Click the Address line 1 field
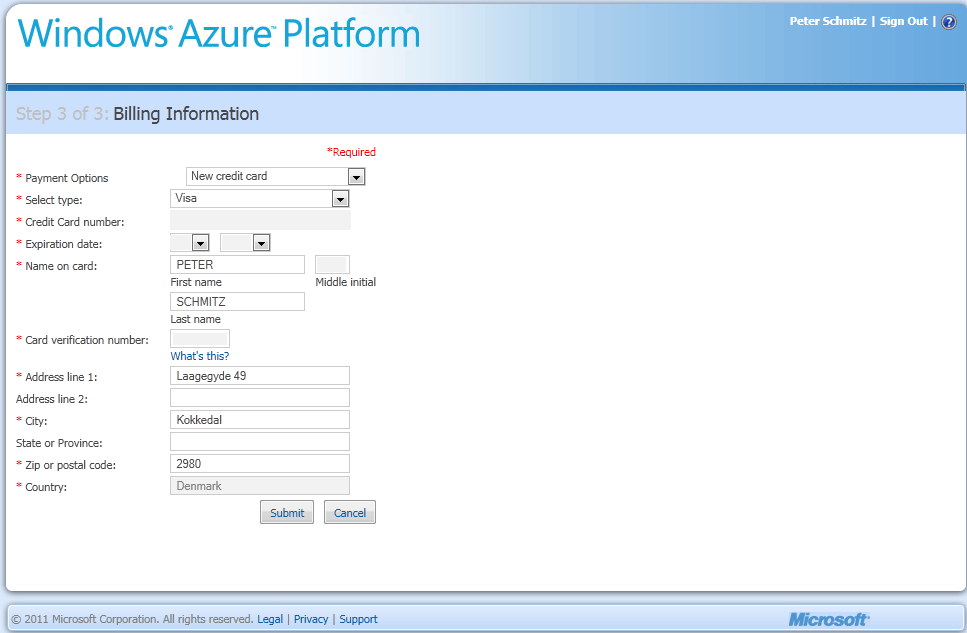This screenshot has height=633, width=967. pyautogui.click(x=260, y=376)
